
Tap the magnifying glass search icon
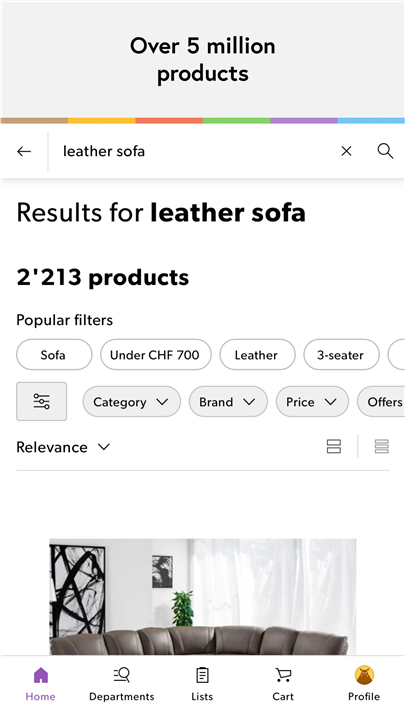[x=385, y=151]
